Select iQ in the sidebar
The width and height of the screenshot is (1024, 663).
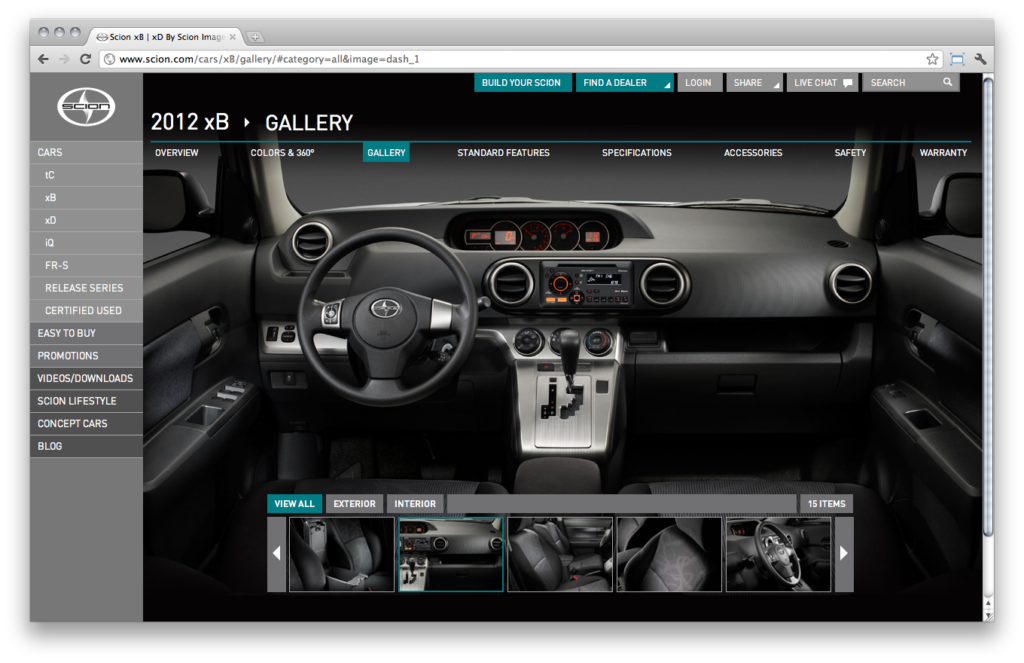(x=86, y=243)
